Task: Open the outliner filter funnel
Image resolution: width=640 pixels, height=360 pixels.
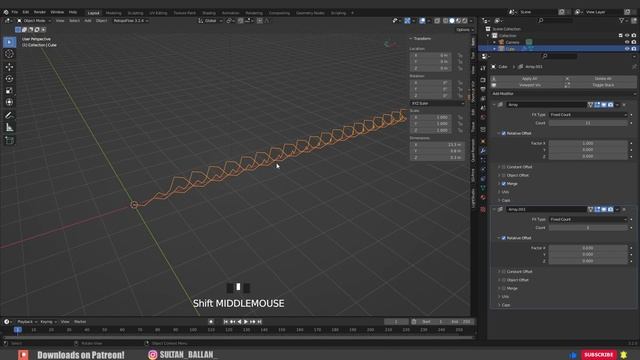Action: pos(622,20)
